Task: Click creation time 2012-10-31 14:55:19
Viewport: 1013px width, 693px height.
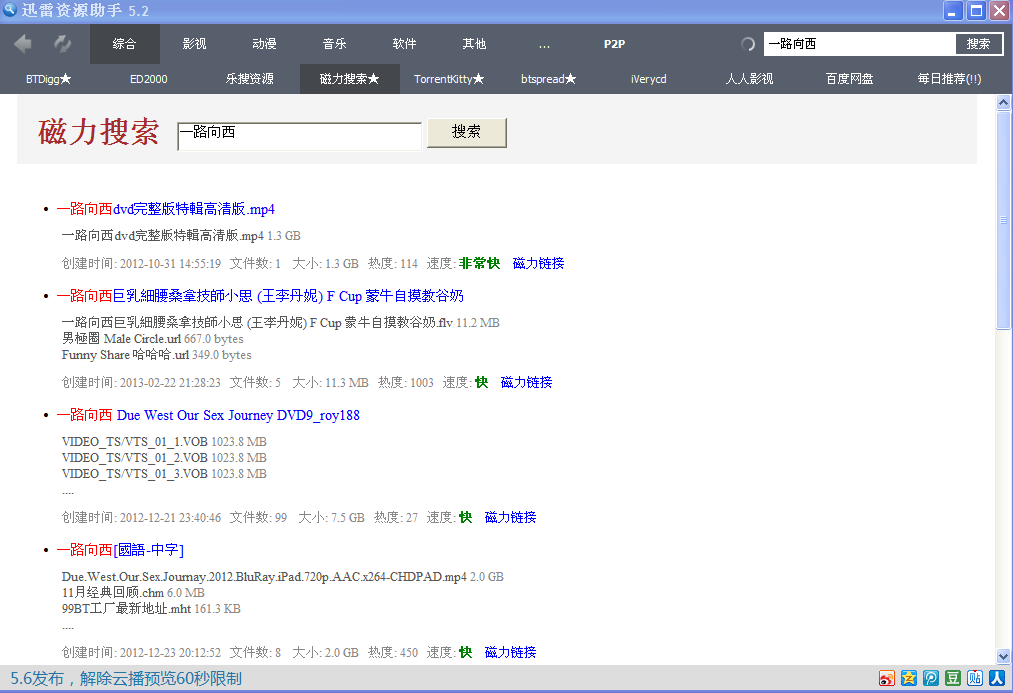Action: pyautogui.click(x=171, y=264)
